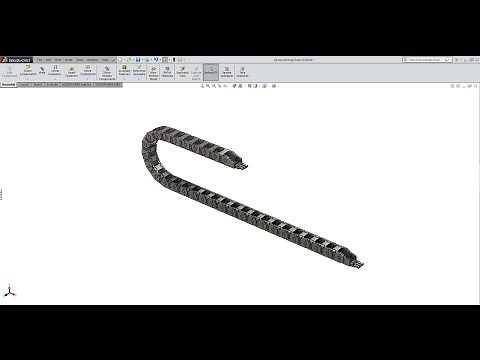Open the Edit menu
This screenshot has width=480, height=360.
pos(48,60)
